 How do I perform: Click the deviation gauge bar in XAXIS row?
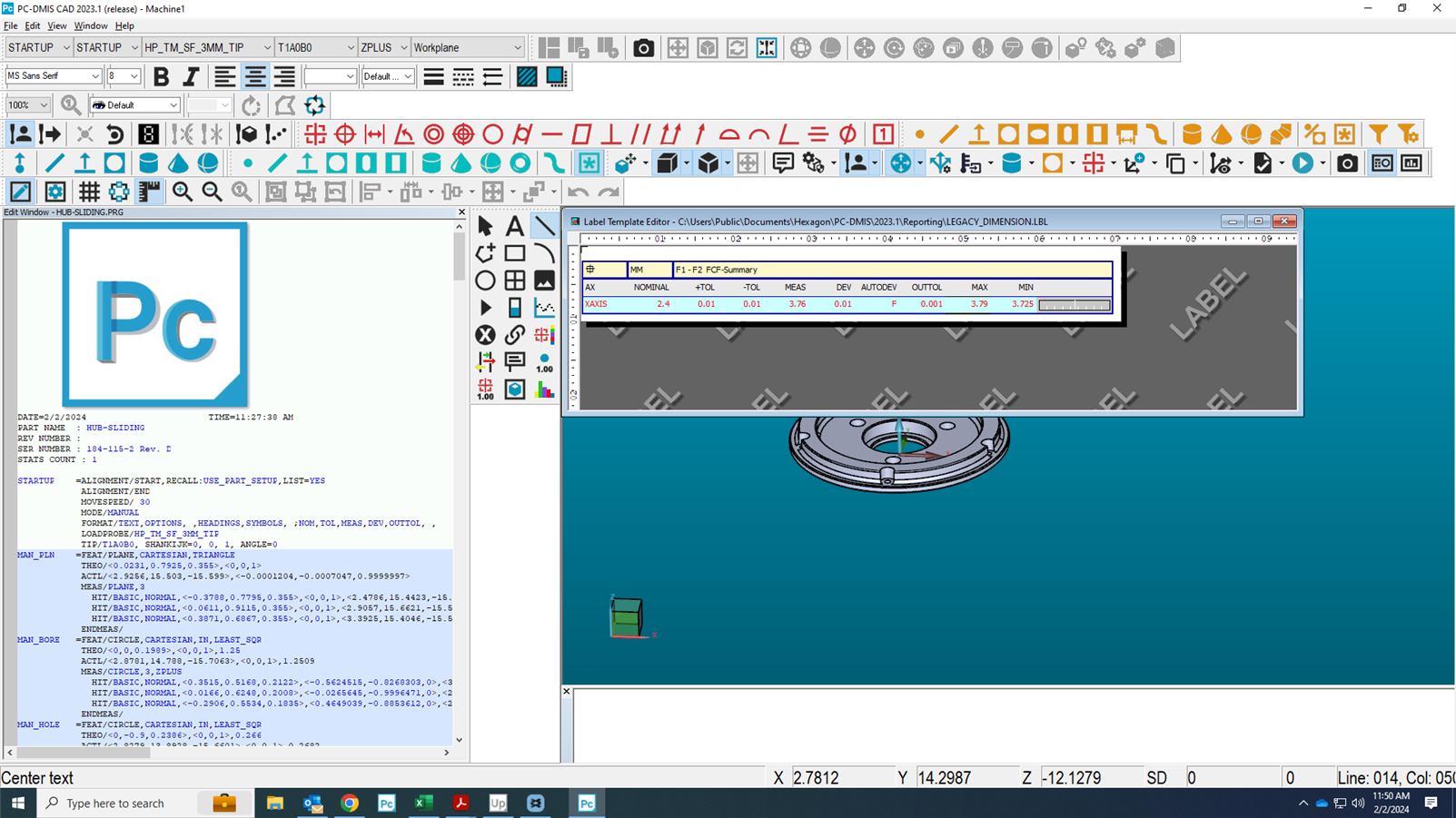(1075, 305)
